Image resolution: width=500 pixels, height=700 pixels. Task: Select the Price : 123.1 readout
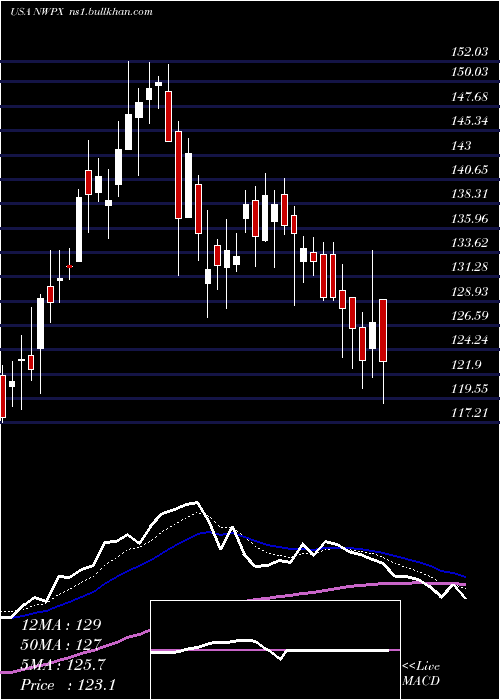point(68,685)
